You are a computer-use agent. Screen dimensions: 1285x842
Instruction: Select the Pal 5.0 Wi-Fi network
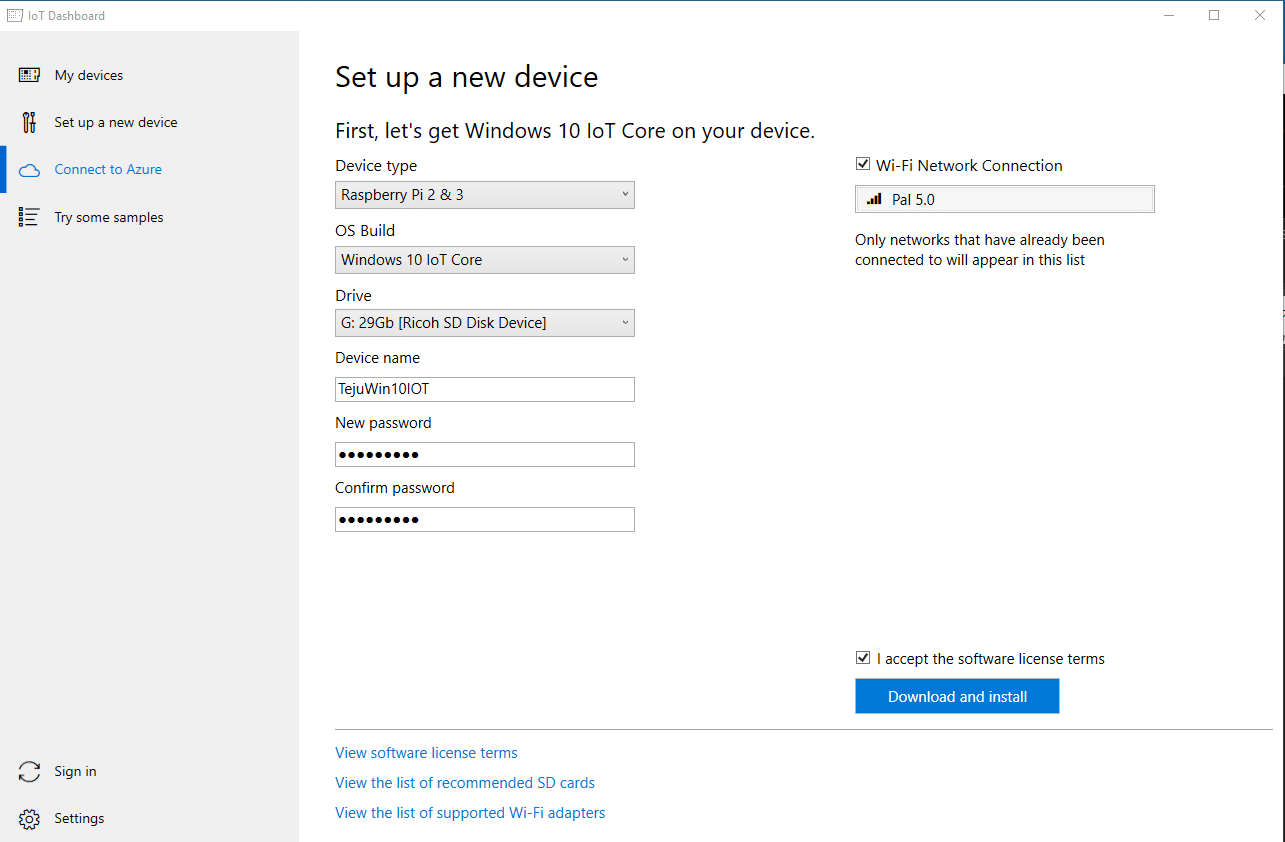(1005, 199)
